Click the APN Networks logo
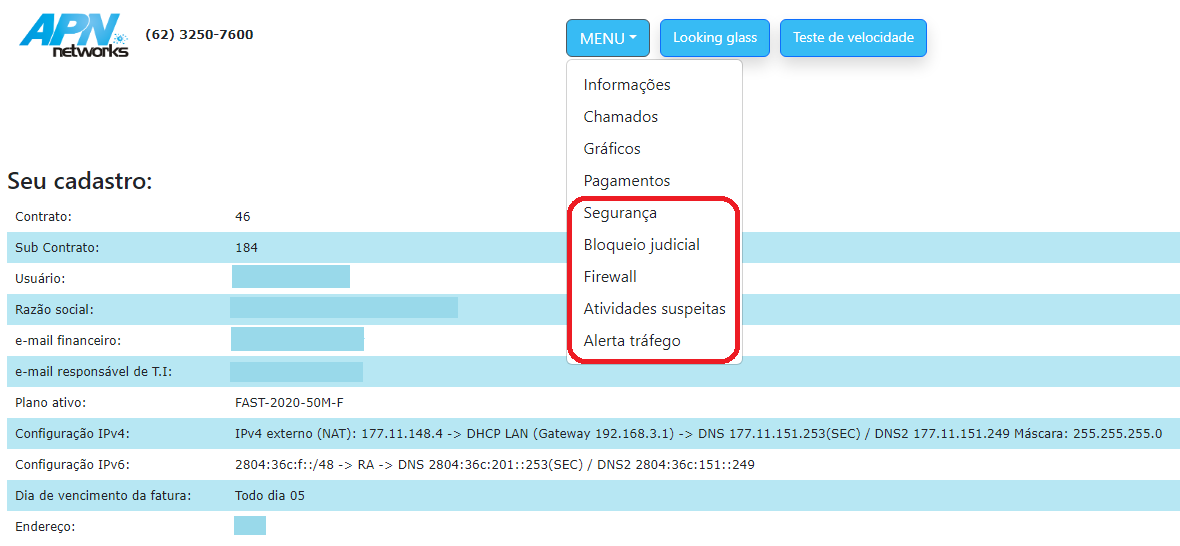 tap(75, 35)
